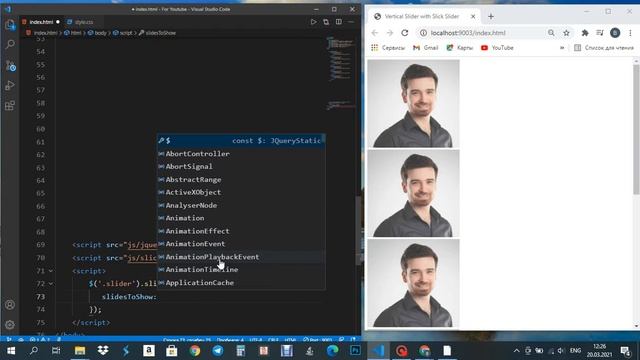This screenshot has height=360, width=640.
Task: Choose the AnimationPlaybackEvent suggestion
Action: coord(241,257)
